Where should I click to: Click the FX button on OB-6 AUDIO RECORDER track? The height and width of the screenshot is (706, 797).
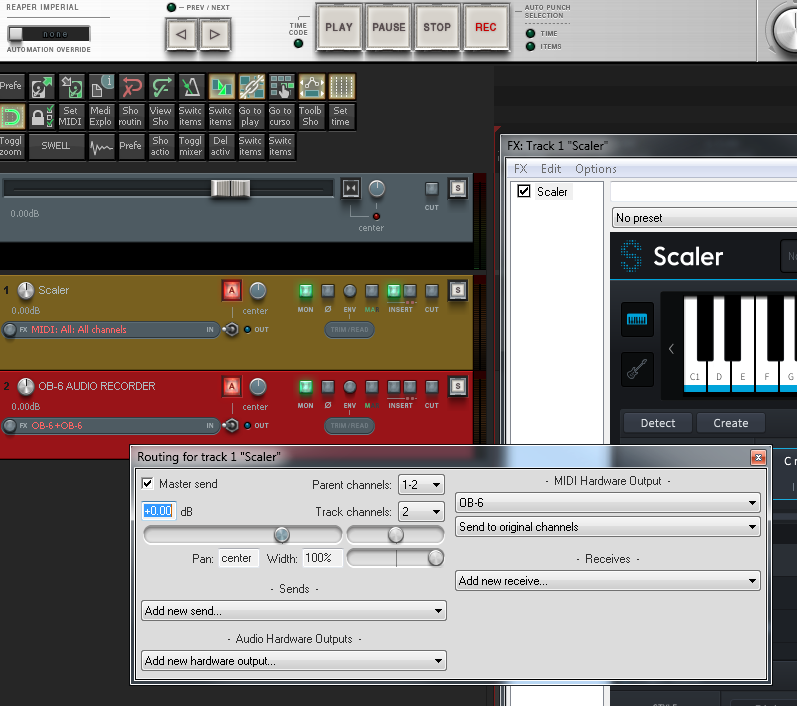click(23, 425)
